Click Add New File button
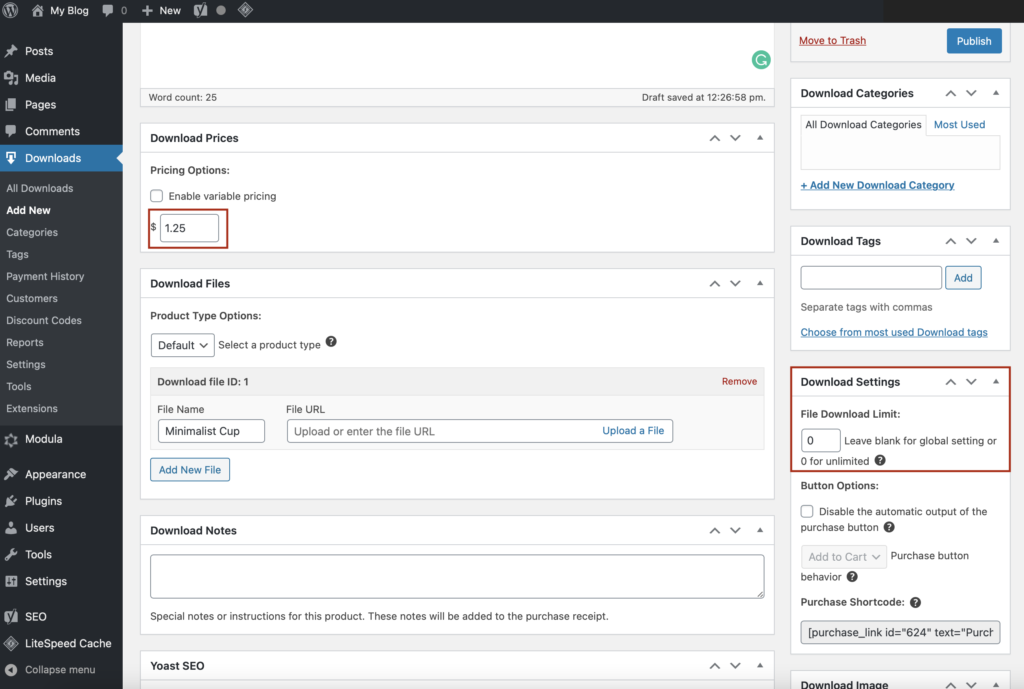1024x689 pixels. point(190,470)
